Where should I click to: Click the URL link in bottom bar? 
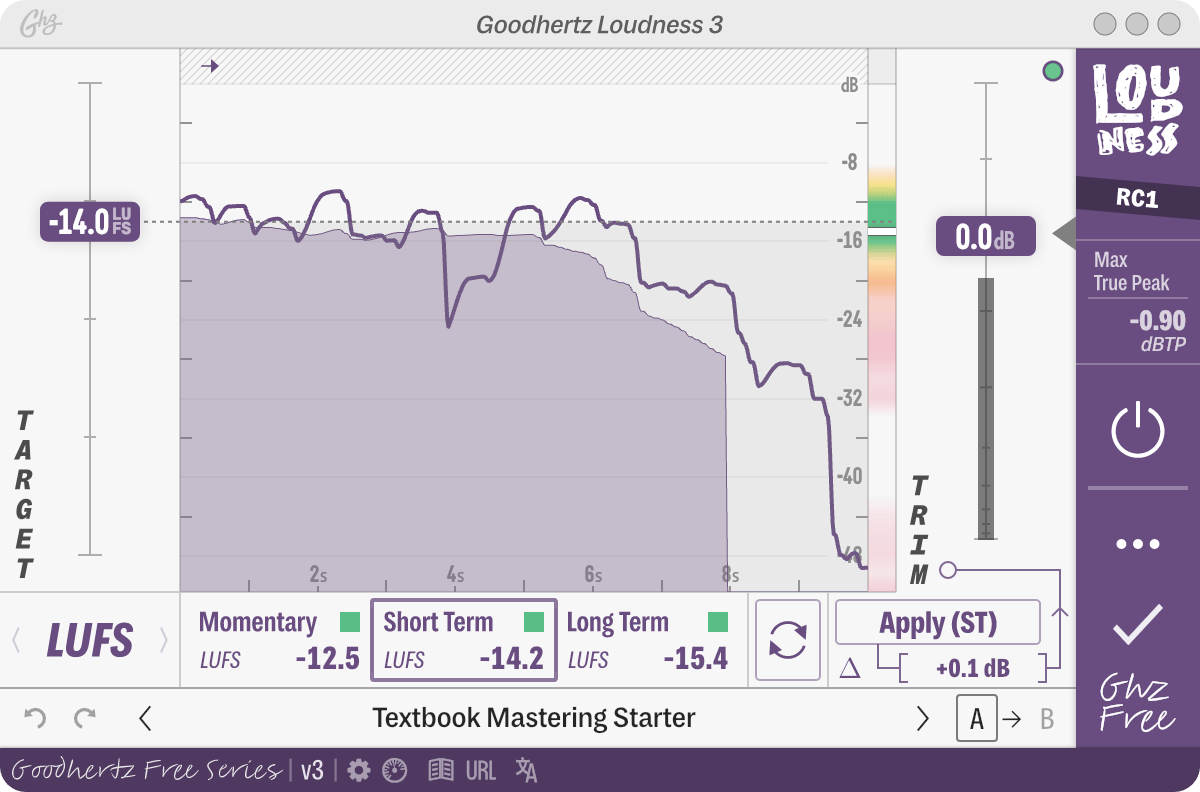[481, 770]
